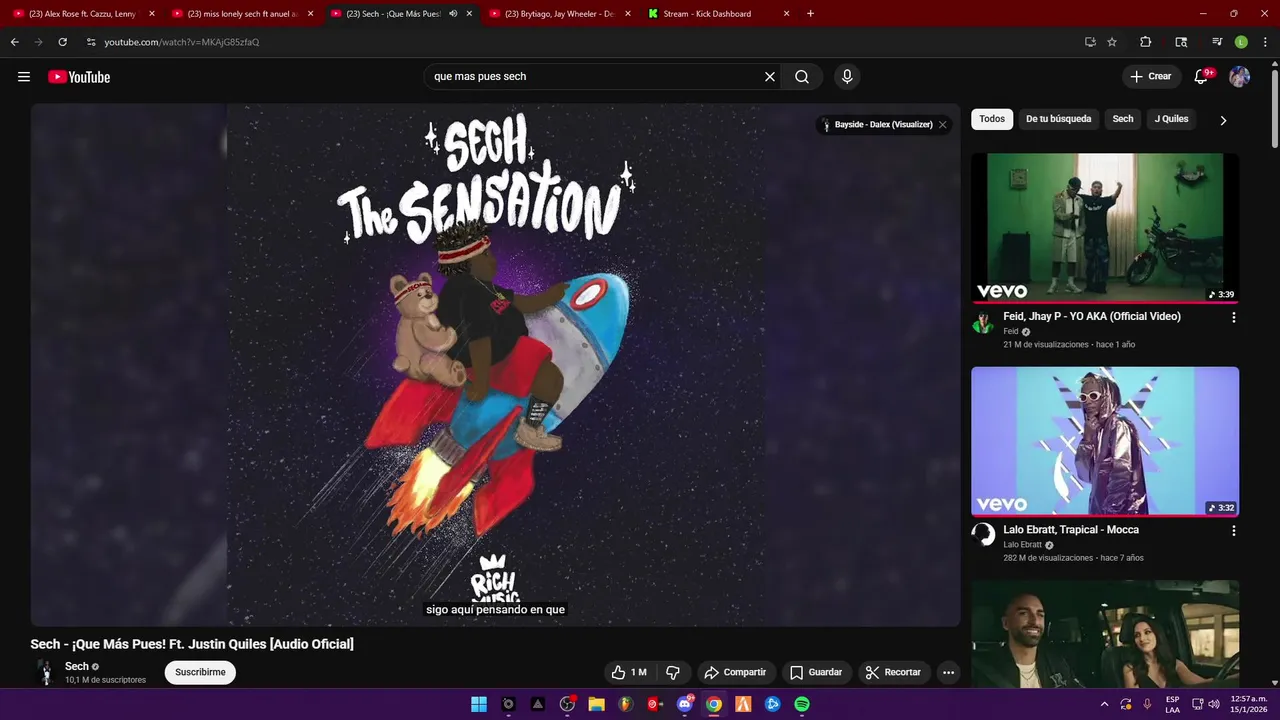Open a new browser tab
This screenshot has width=1280, height=720.
[810, 14]
